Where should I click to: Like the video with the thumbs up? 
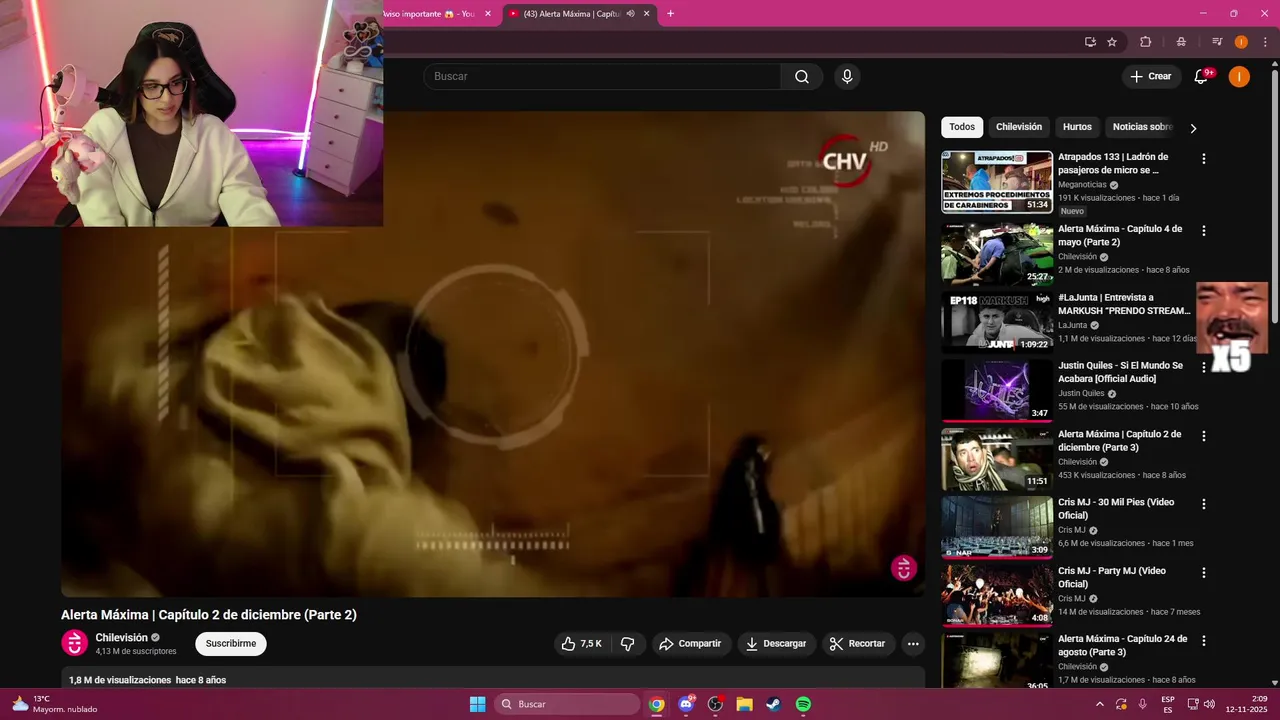(x=581, y=644)
